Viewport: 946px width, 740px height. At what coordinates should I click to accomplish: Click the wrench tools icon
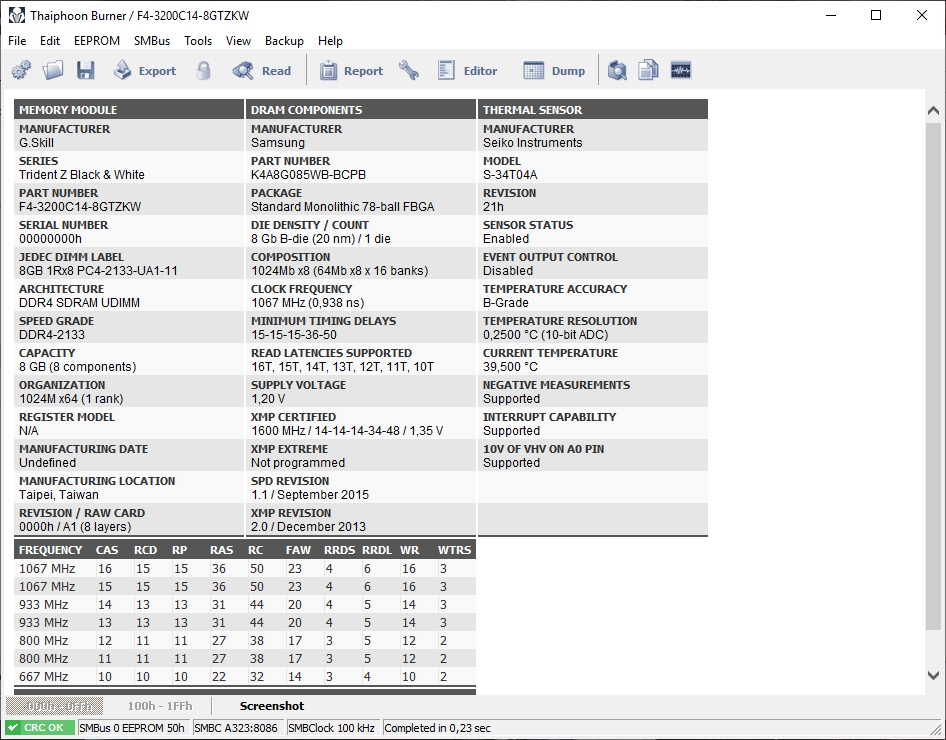click(x=409, y=71)
